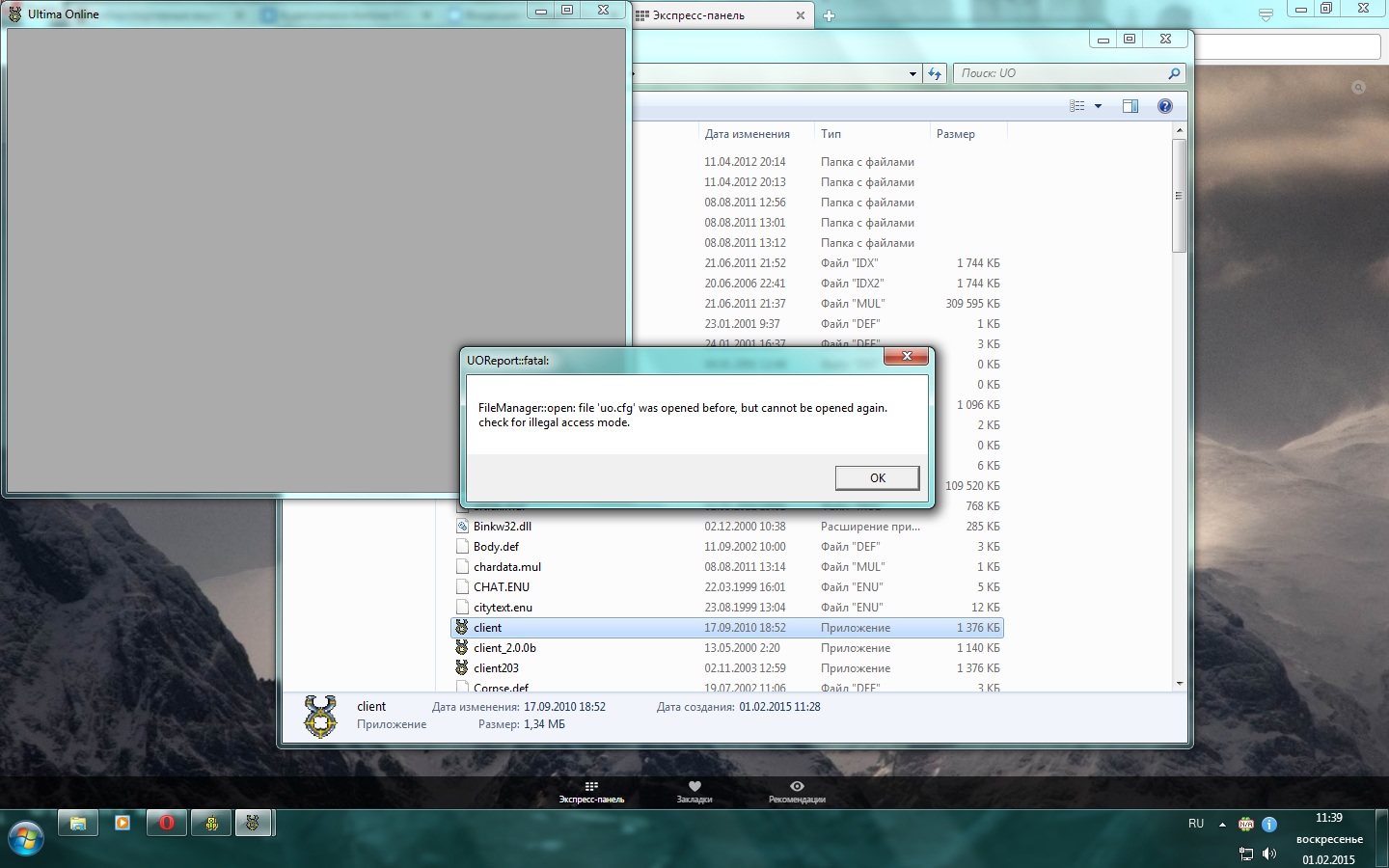Close the Экспресс-панель tab

pos(800,15)
